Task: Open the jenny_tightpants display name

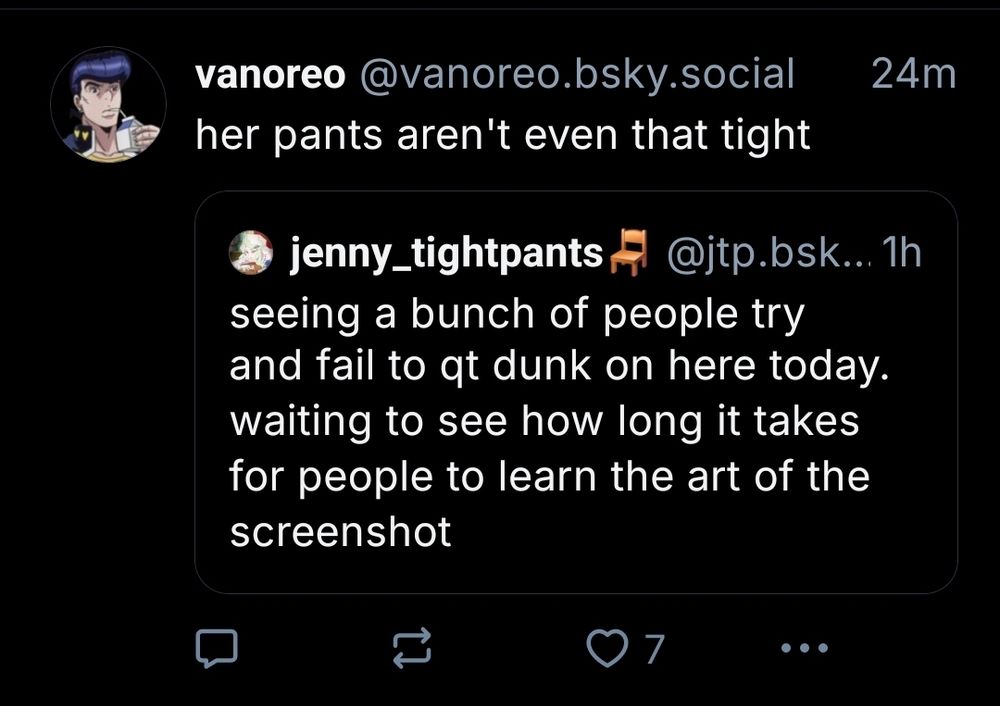Action: [x=446, y=254]
